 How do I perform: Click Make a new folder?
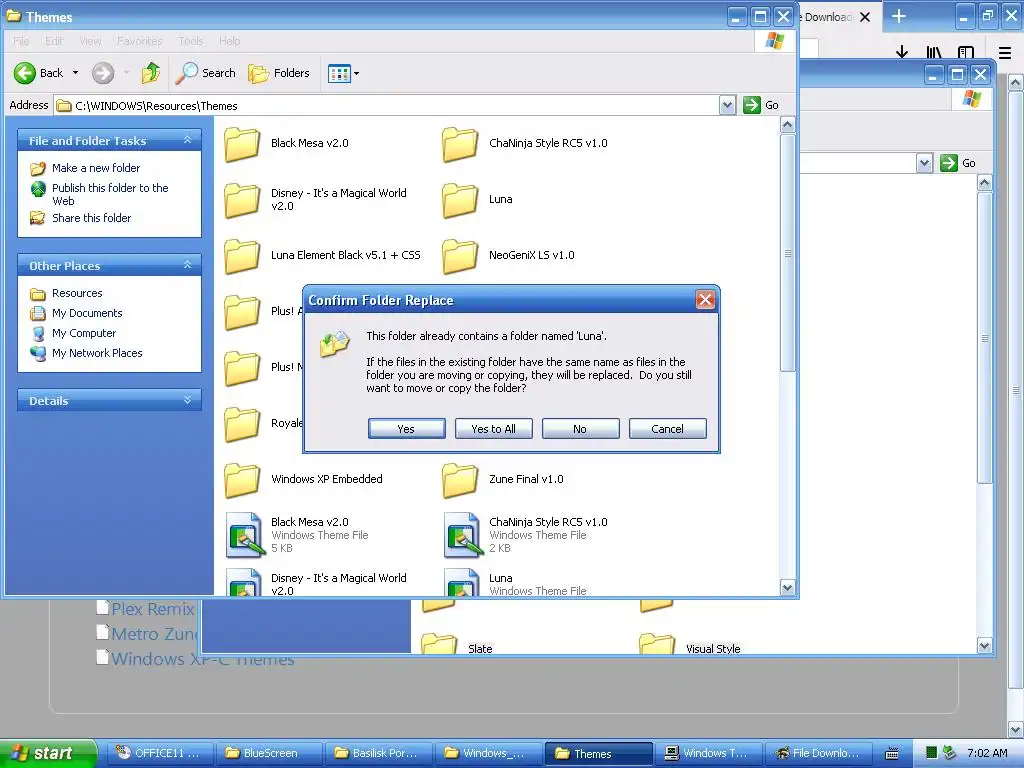(x=96, y=168)
